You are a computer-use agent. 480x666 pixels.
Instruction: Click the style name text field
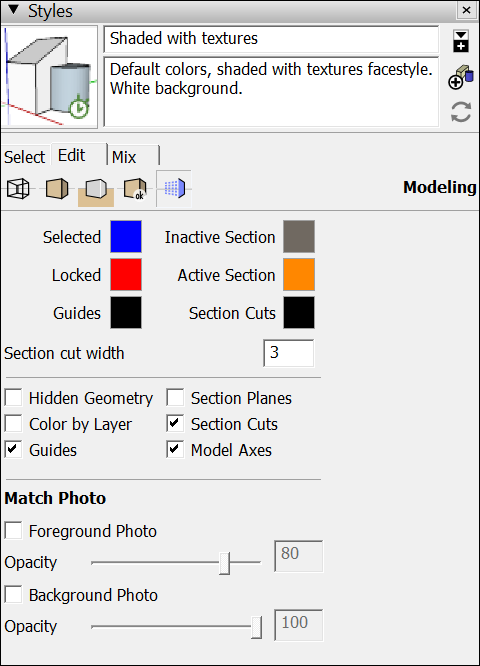[x=271, y=39]
